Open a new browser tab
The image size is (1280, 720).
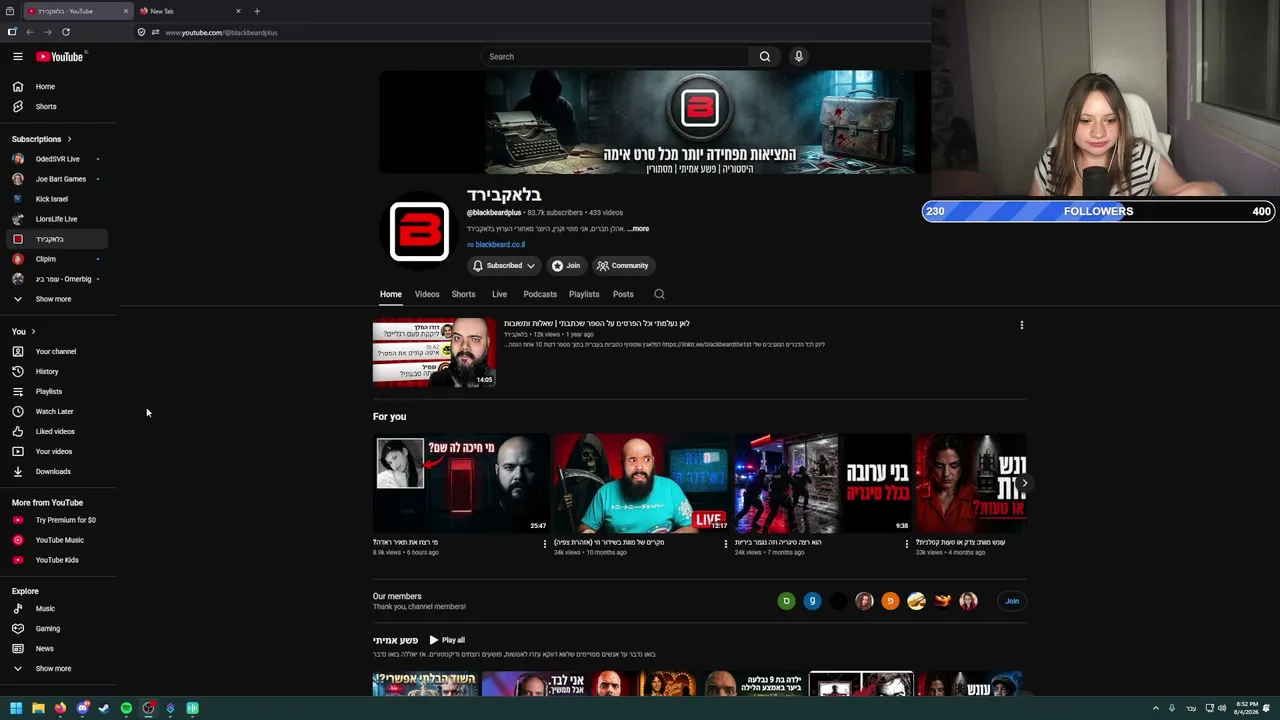pos(257,11)
